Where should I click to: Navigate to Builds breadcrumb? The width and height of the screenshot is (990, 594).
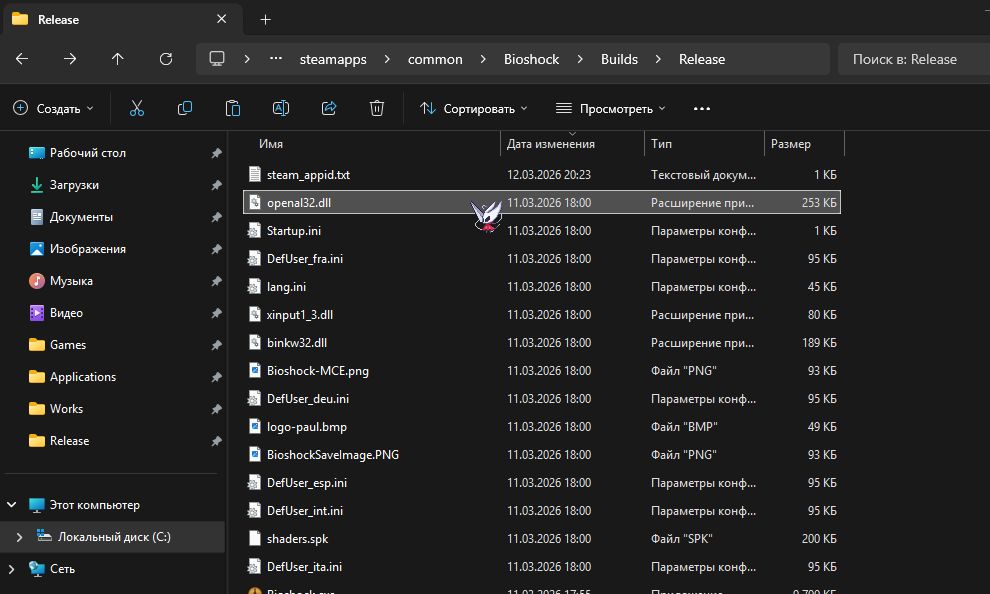619,59
